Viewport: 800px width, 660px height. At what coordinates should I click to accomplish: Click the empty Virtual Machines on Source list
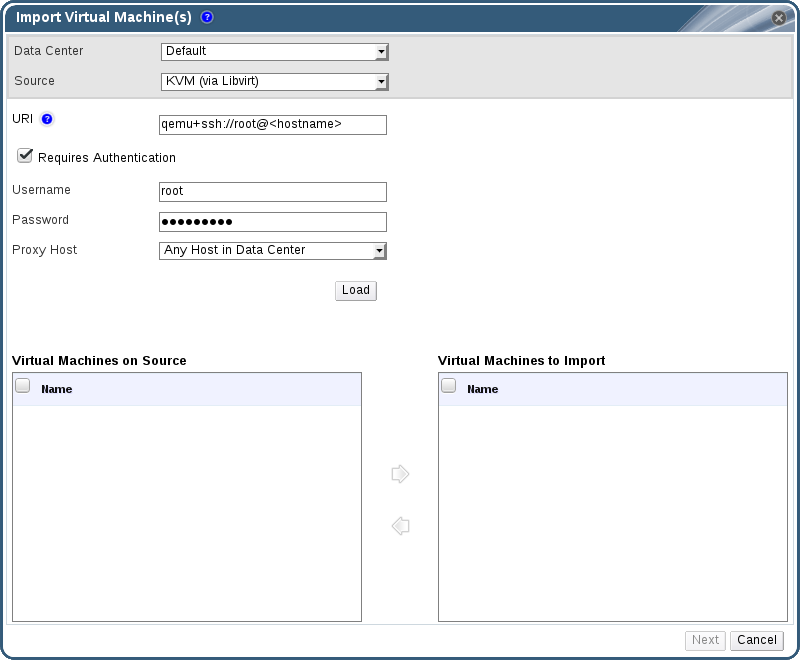coord(187,510)
